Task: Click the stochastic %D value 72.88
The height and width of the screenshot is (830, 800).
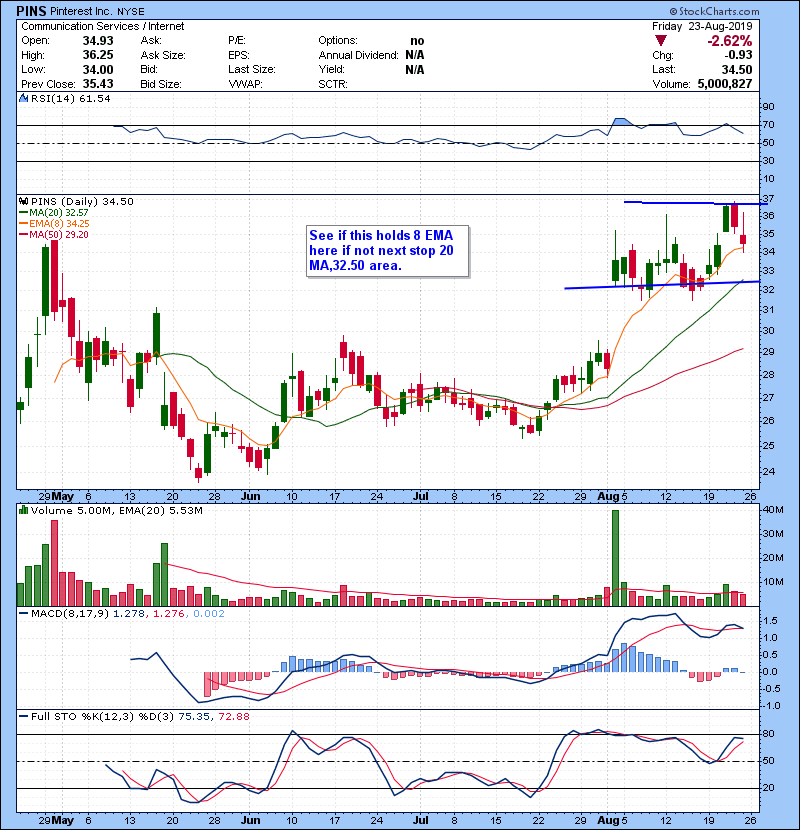Action: click(232, 716)
